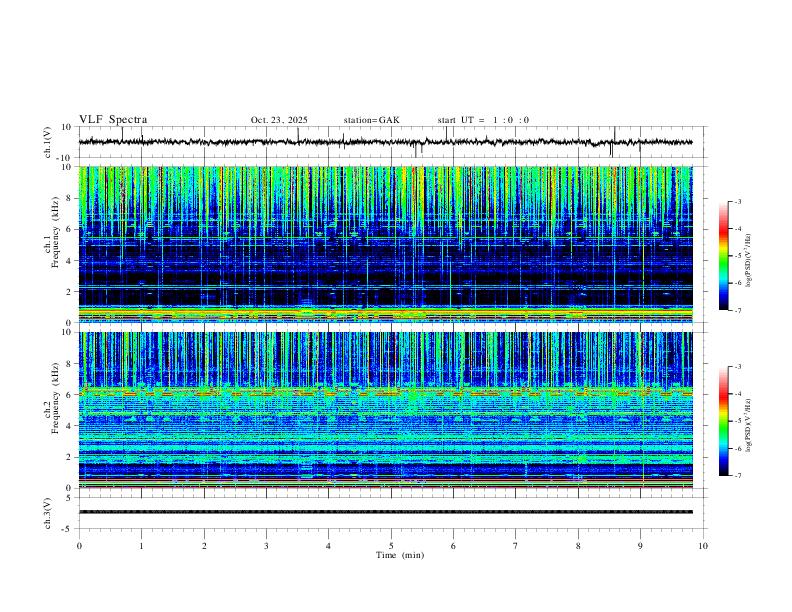Click the time axis tick label "0"
The width and height of the screenshot is (792, 612).
click(x=79, y=546)
